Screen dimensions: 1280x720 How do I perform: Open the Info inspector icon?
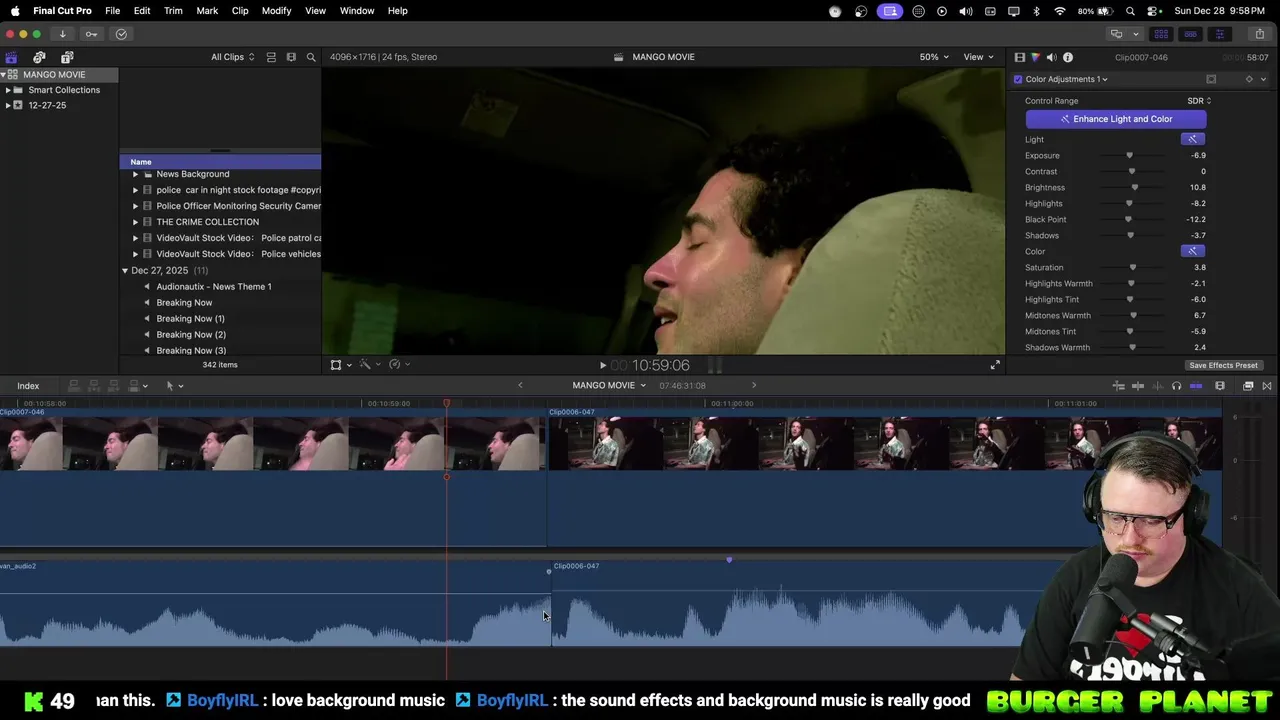pos(1068,57)
